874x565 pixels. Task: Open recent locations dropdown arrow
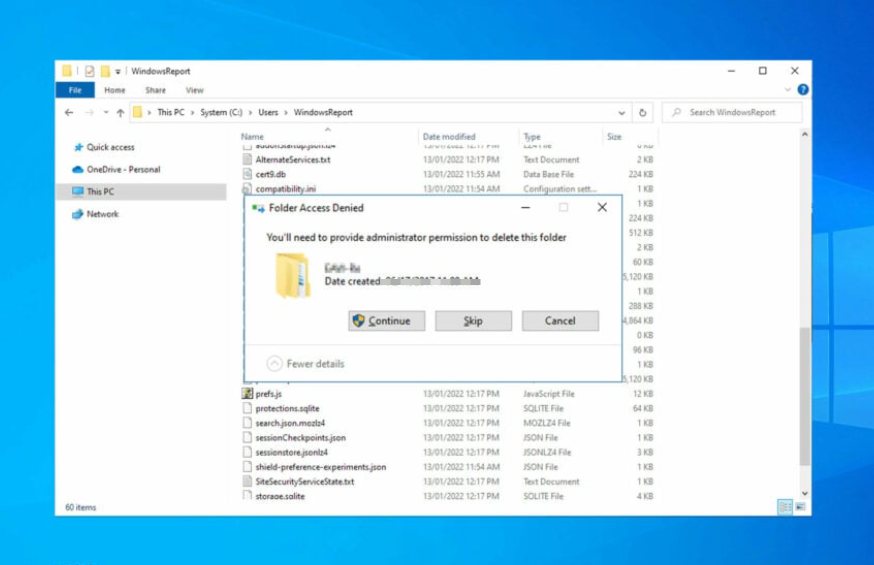coord(106,113)
